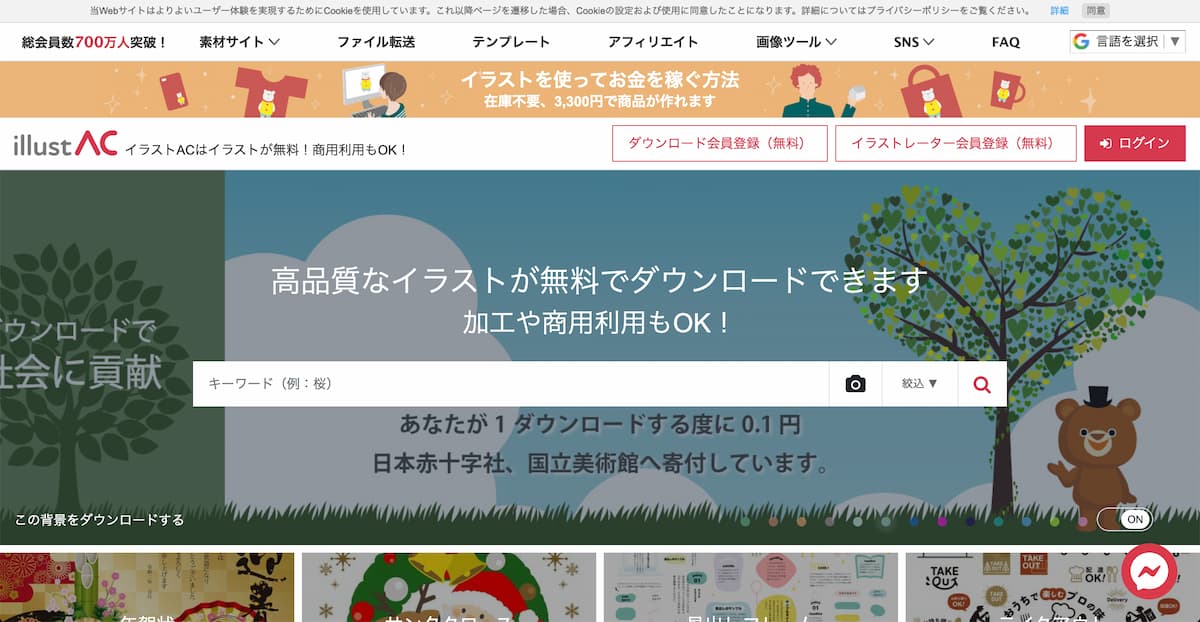The image size is (1200, 622).
Task: Click イラストレーター会員登録（無料） button
Action: 956,143
